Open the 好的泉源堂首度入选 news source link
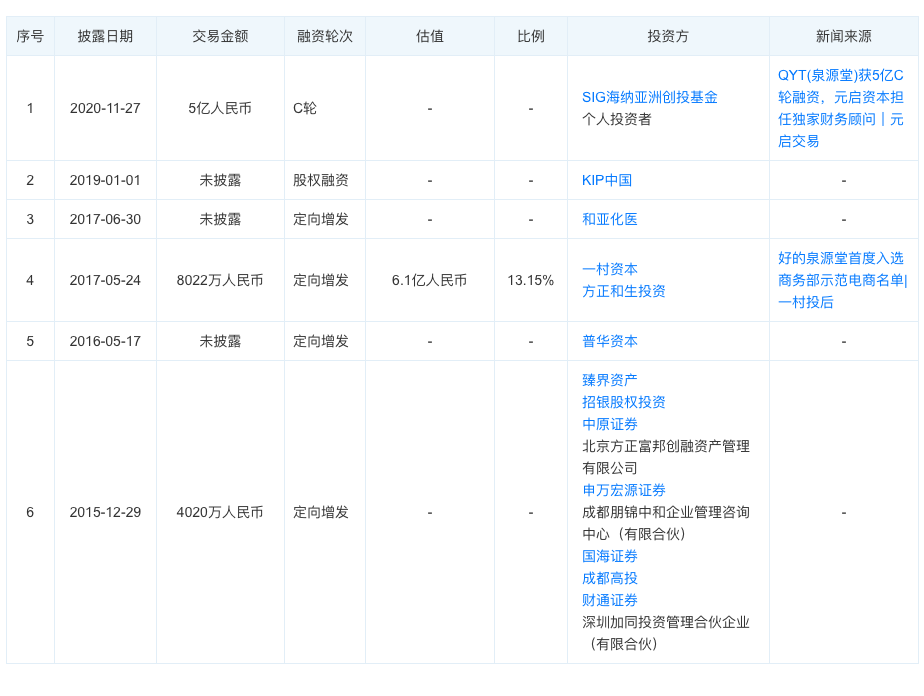 tap(842, 280)
